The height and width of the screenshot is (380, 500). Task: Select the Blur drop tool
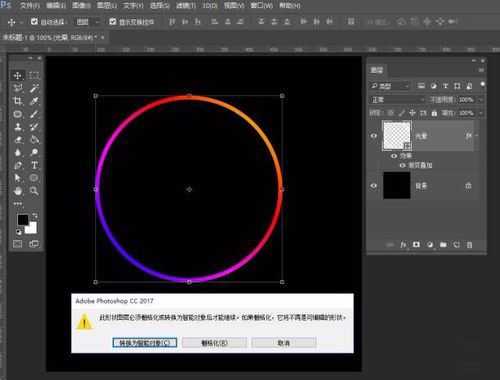coord(18,152)
